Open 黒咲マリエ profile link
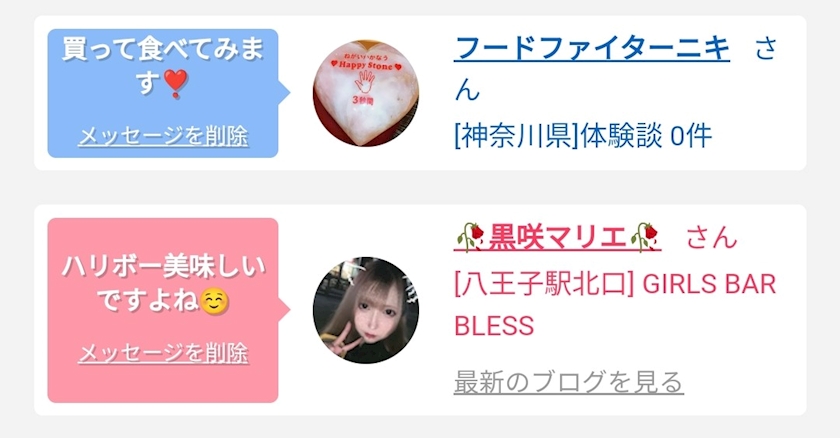This screenshot has height=438, width=840. pyautogui.click(x=558, y=237)
